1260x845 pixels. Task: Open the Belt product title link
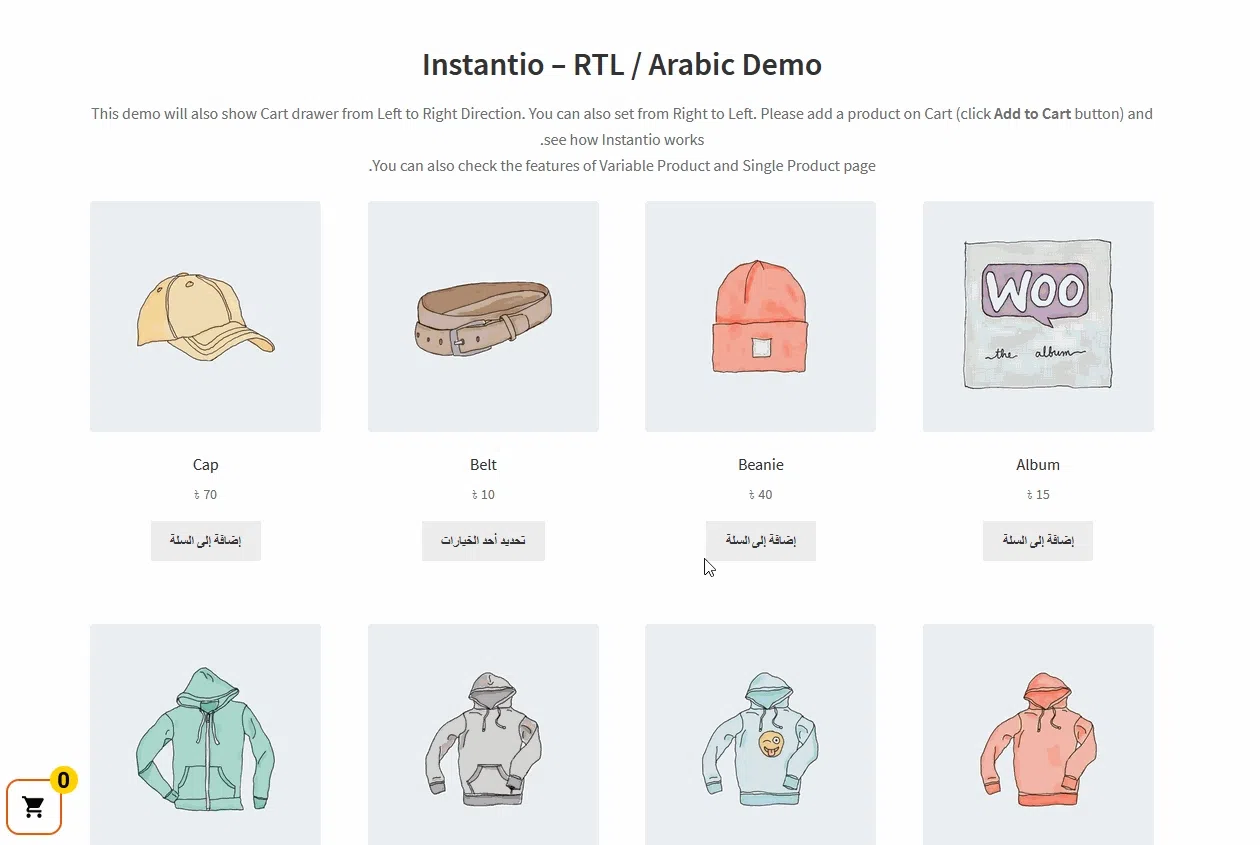click(483, 465)
